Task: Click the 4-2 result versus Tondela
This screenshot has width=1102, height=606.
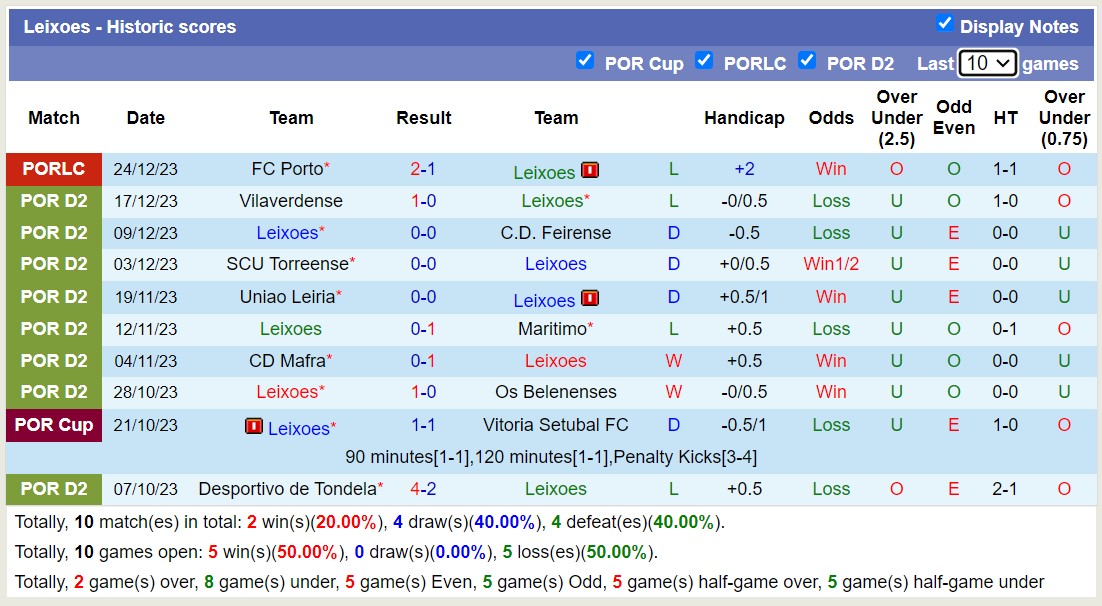Action: pyautogui.click(x=423, y=489)
